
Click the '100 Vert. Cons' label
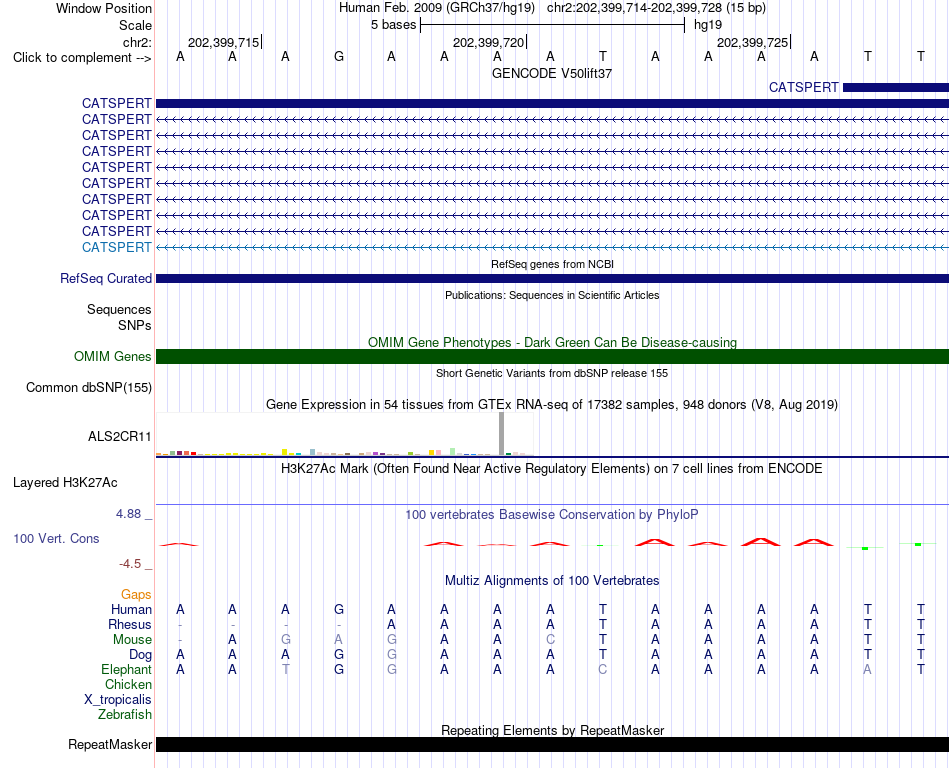56,538
